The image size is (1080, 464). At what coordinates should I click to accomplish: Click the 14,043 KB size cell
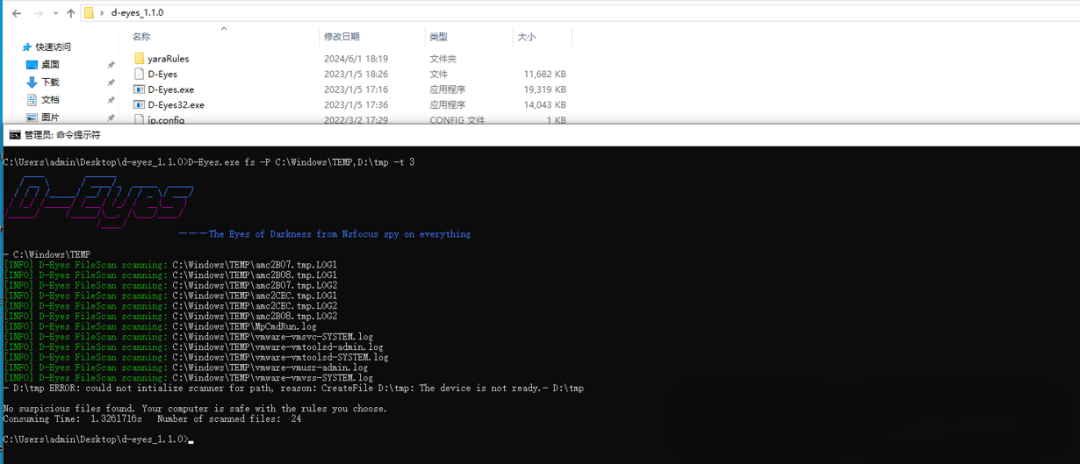point(545,105)
